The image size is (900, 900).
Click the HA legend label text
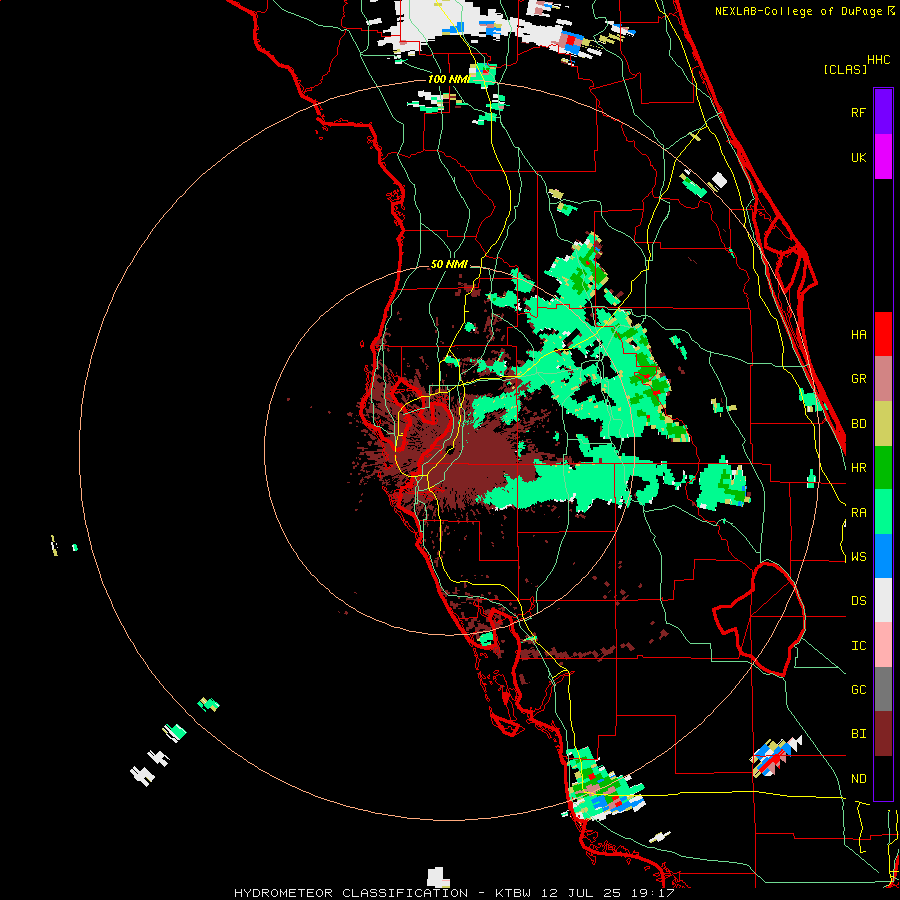point(858,335)
